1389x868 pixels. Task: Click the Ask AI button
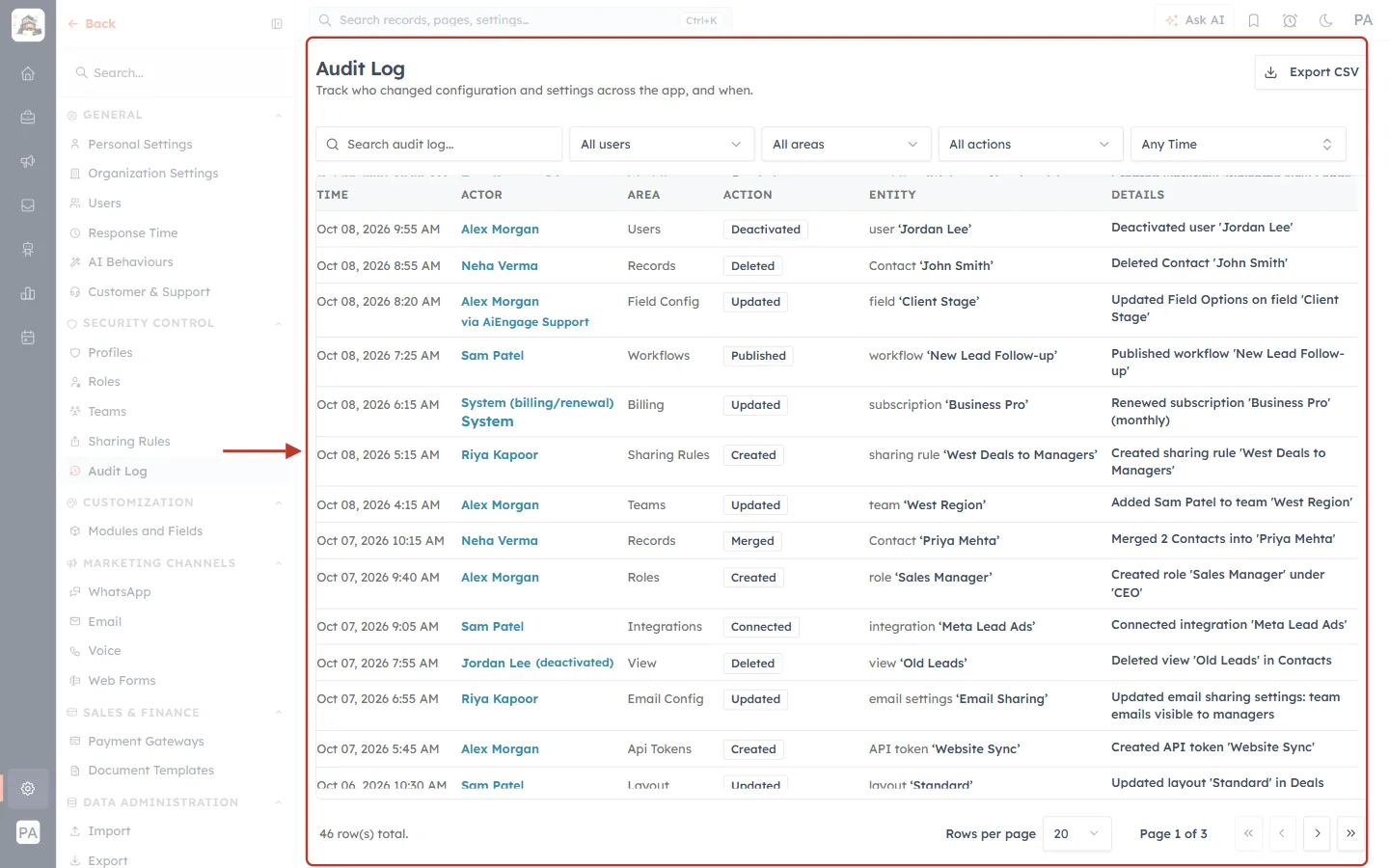(x=1195, y=20)
